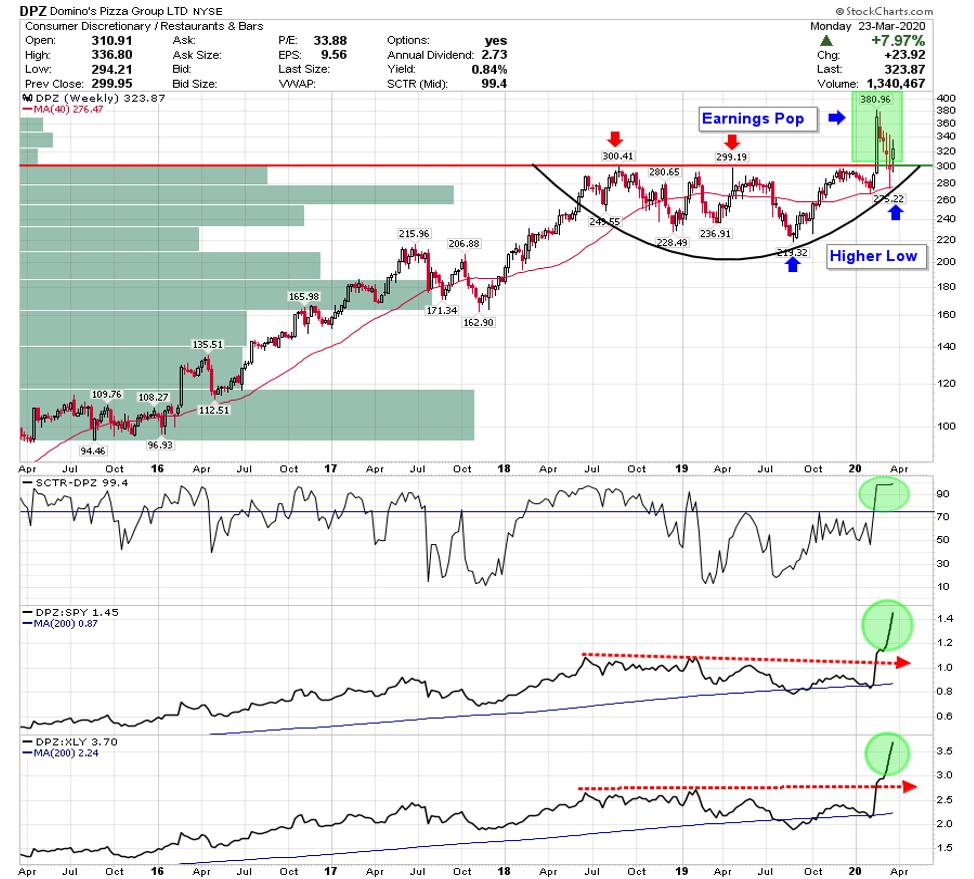Click the red dashed arrowhead in DPZ:SPY panel
This screenshot has height=879, width=974.
(905, 662)
